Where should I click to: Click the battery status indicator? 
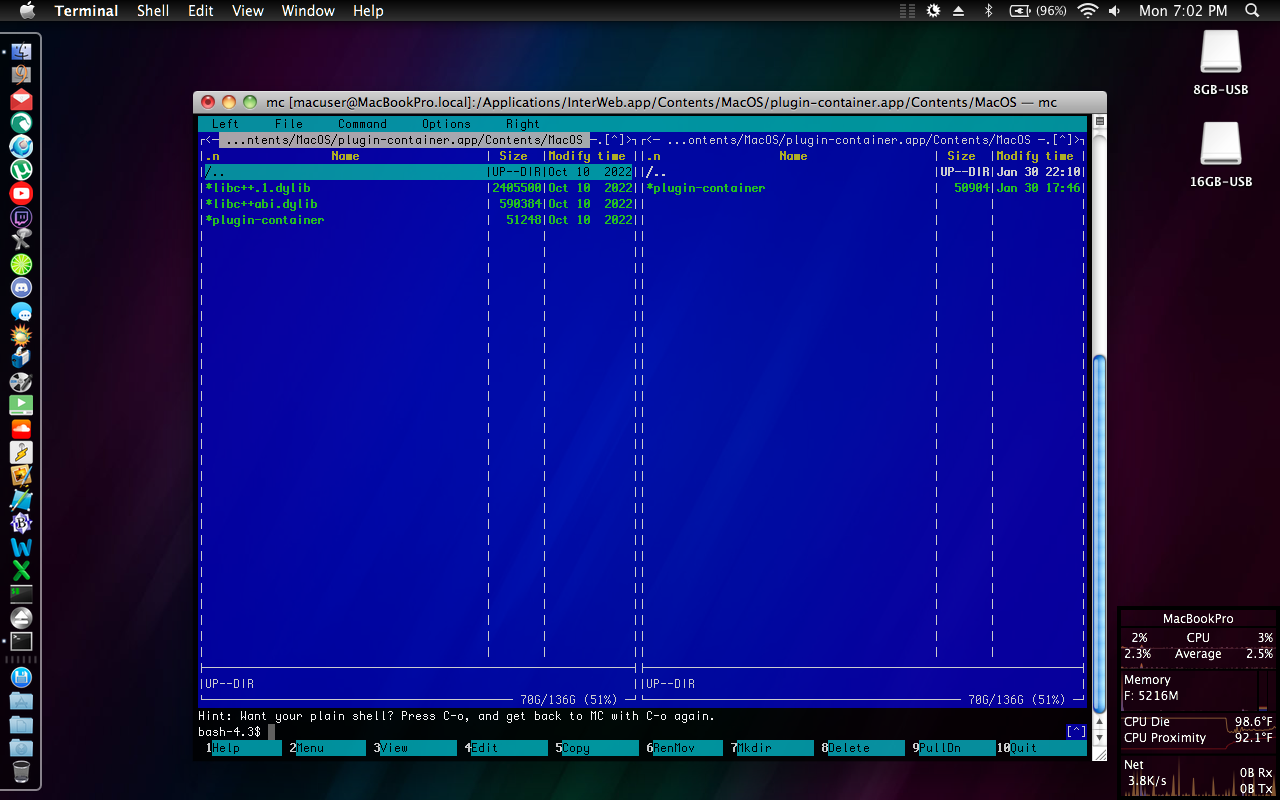click(x=1038, y=11)
